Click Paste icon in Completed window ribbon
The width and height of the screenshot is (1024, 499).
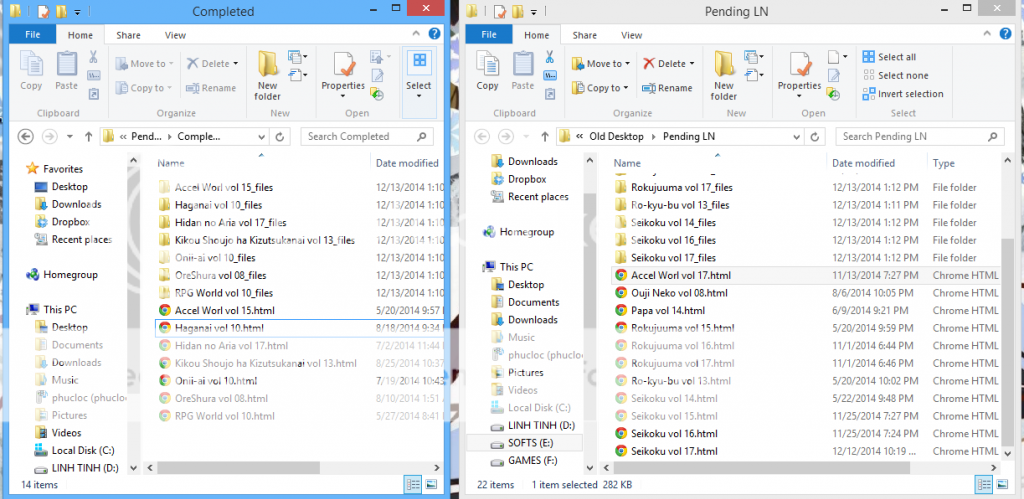coord(67,71)
